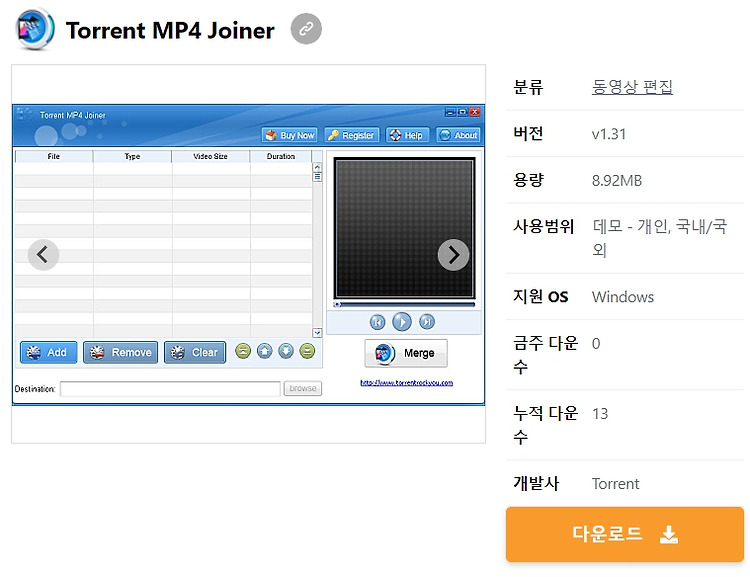Click the Torrent MP4 Joiner app logo
The width and height of the screenshot is (750, 577).
click(35, 29)
